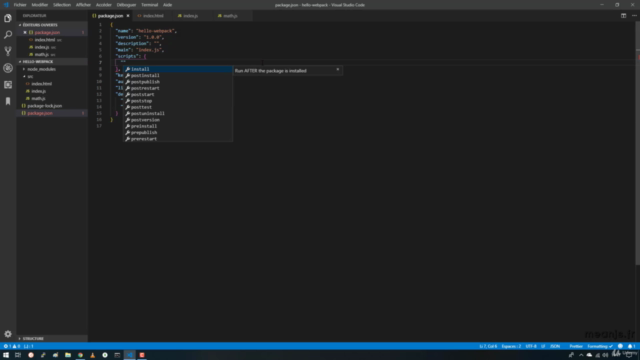
Task: Open the Déboguer menu
Action: click(127, 5)
